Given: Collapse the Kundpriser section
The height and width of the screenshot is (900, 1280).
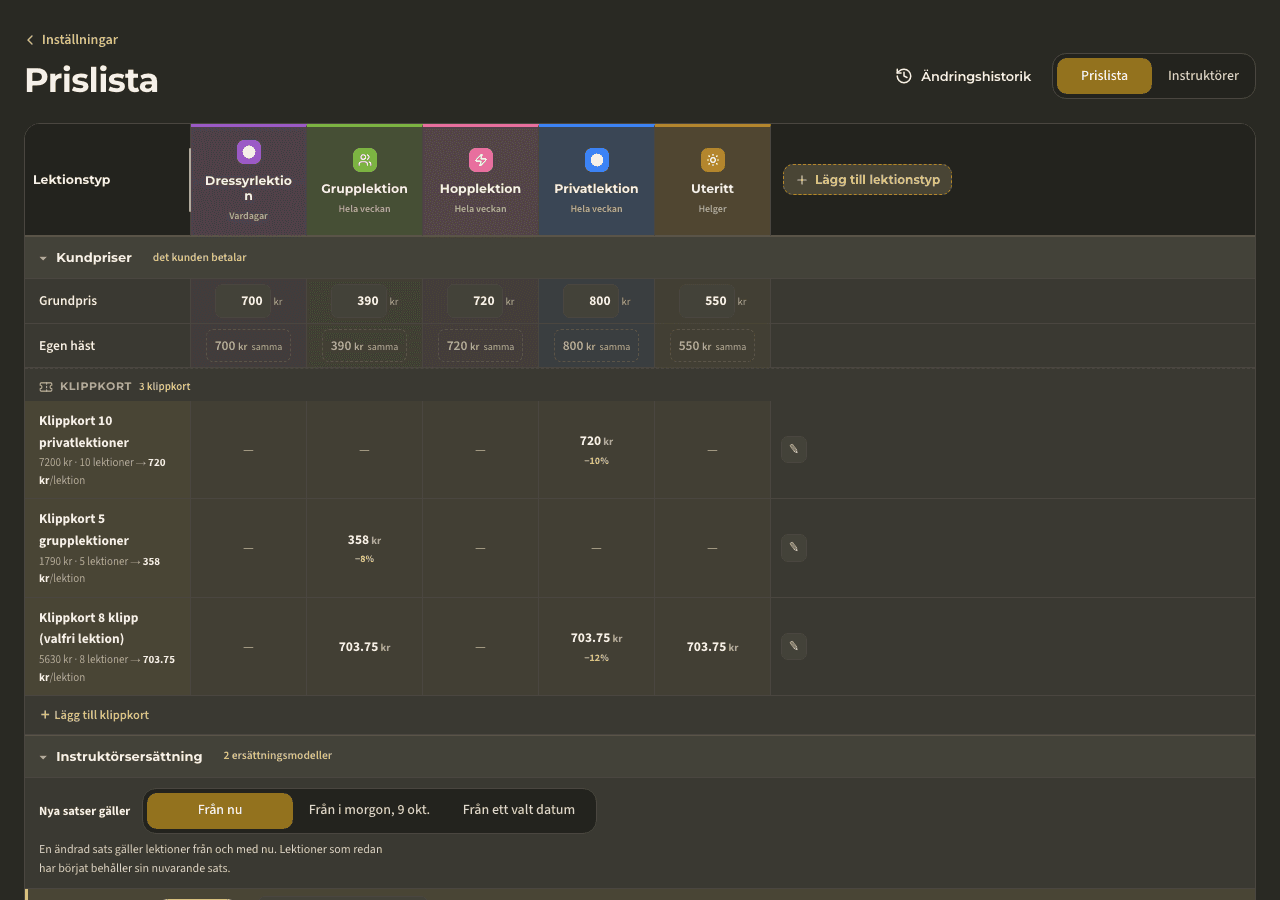Looking at the screenshot, I should [x=43, y=258].
